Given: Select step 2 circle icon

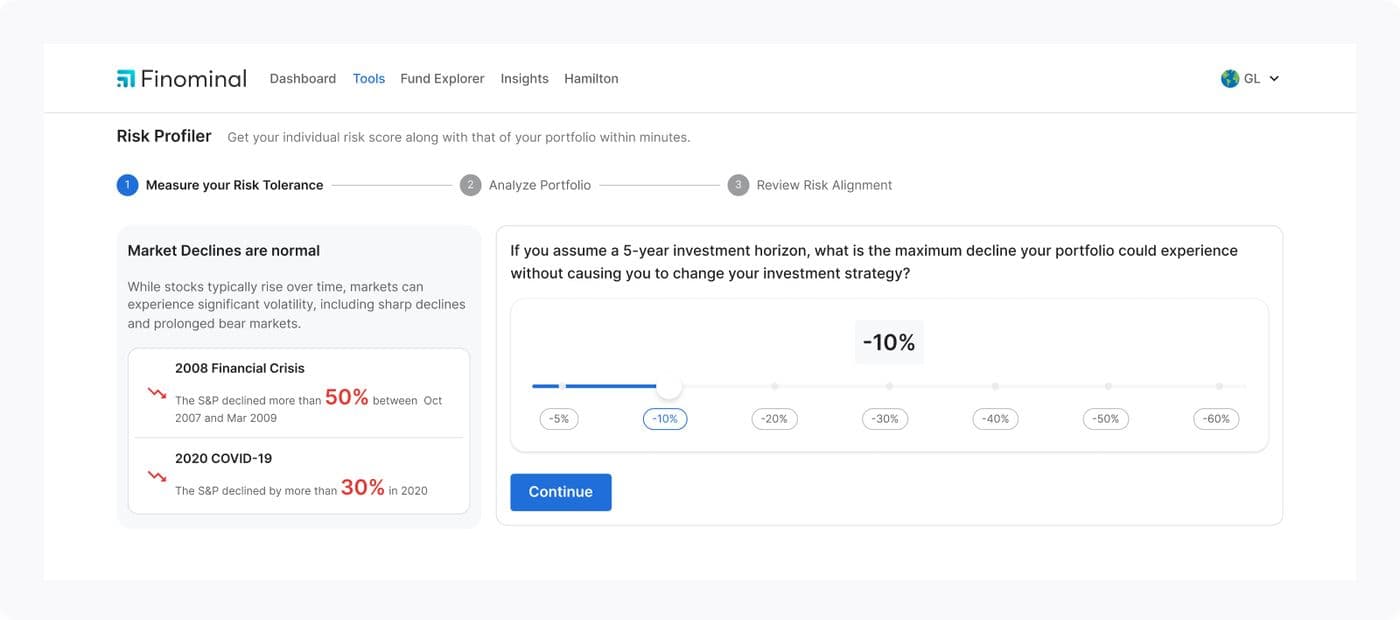Looking at the screenshot, I should click(x=470, y=185).
